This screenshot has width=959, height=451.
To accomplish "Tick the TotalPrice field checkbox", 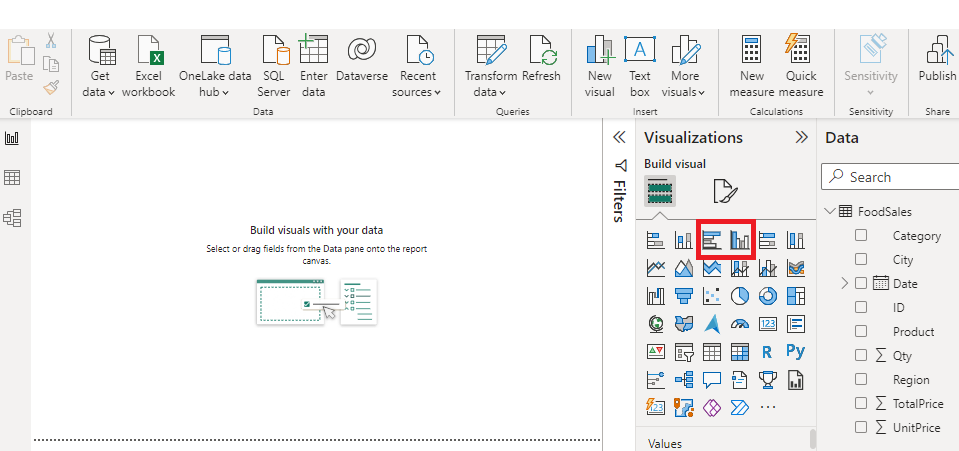I will coord(860,404).
